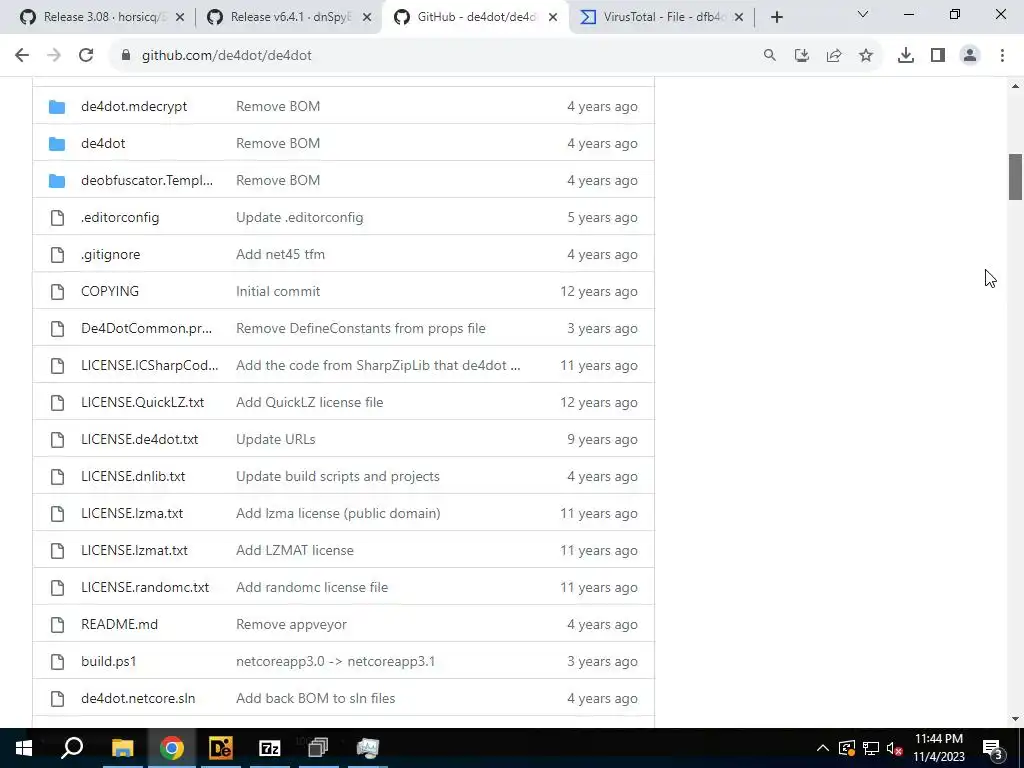This screenshot has width=1024, height=768.
Task: Open LICENSE.QuickLZ.txt file
Action: 142,402
